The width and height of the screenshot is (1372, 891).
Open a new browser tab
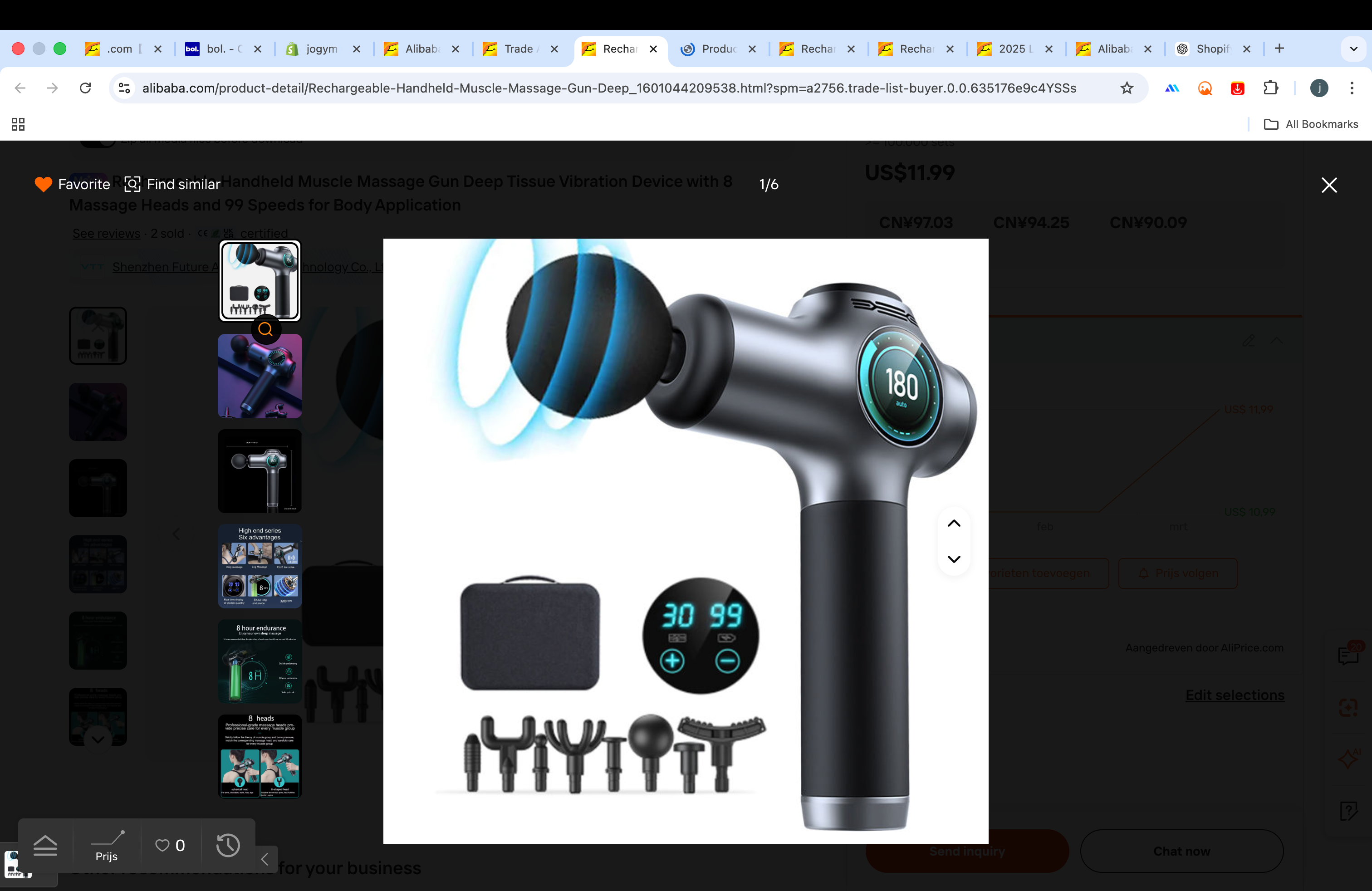(1279, 49)
